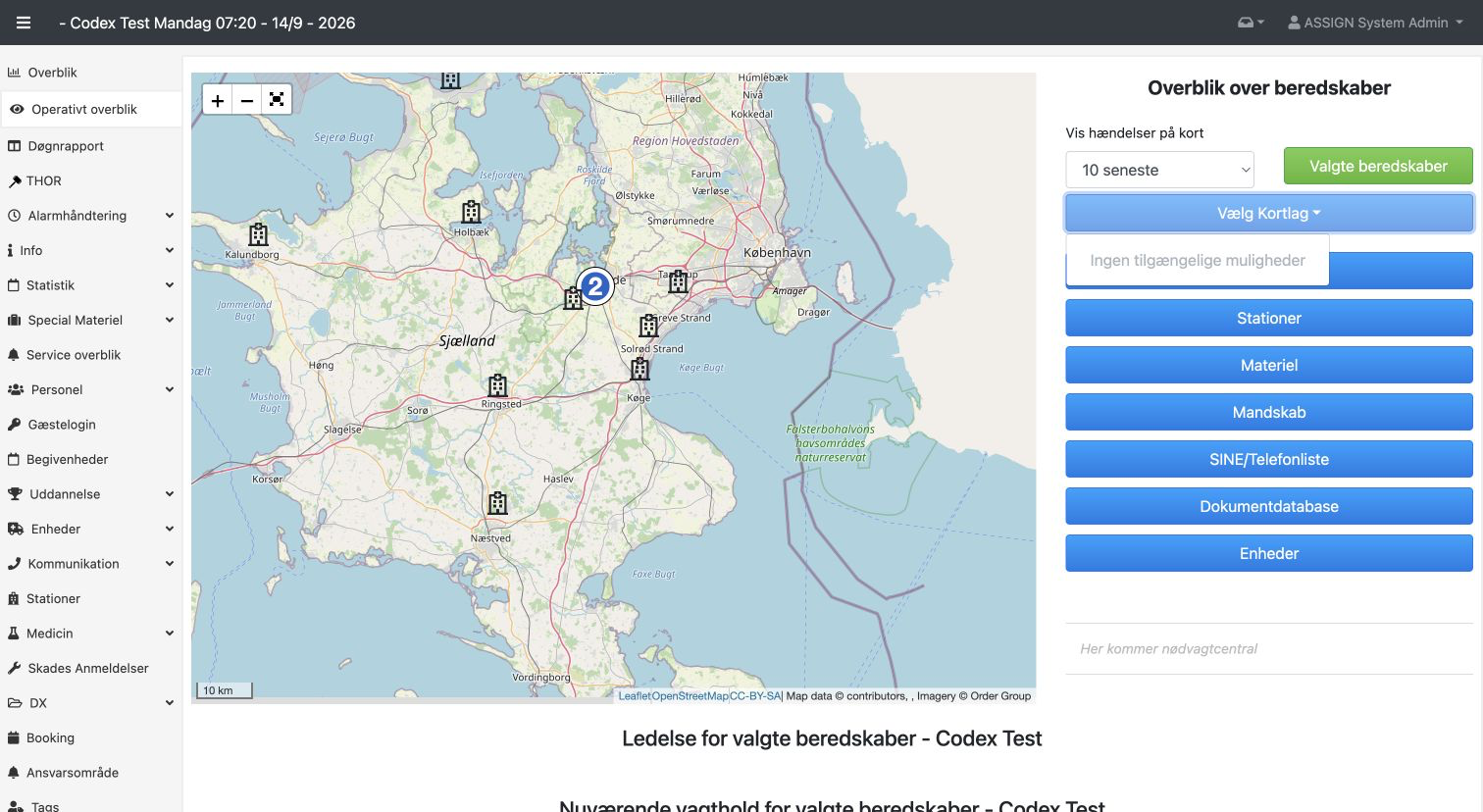This screenshot has height=812, width=1483.
Task: Expand the Personel sidebar section
Action: point(91,389)
